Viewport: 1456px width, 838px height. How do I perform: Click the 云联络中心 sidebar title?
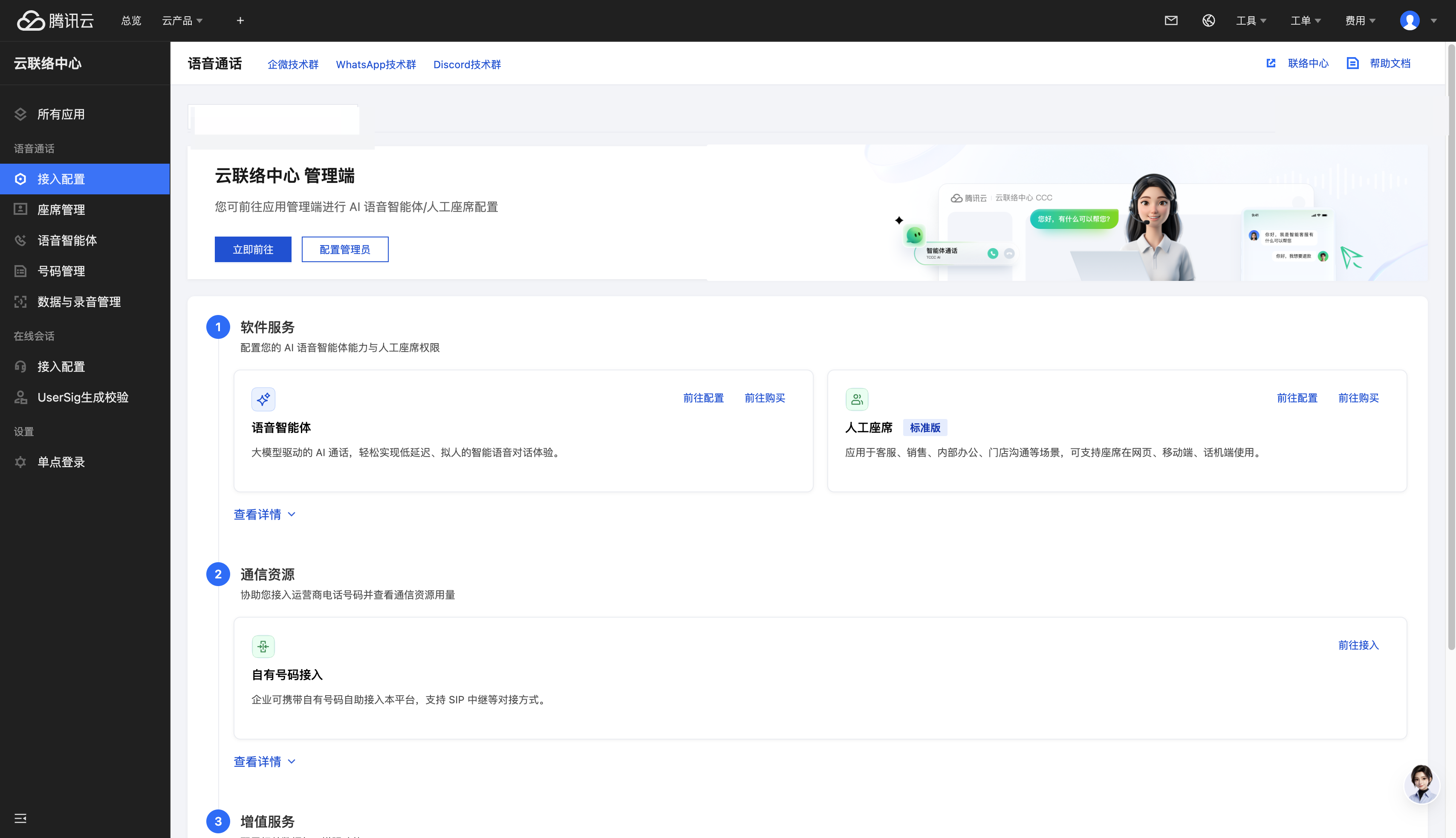48,64
